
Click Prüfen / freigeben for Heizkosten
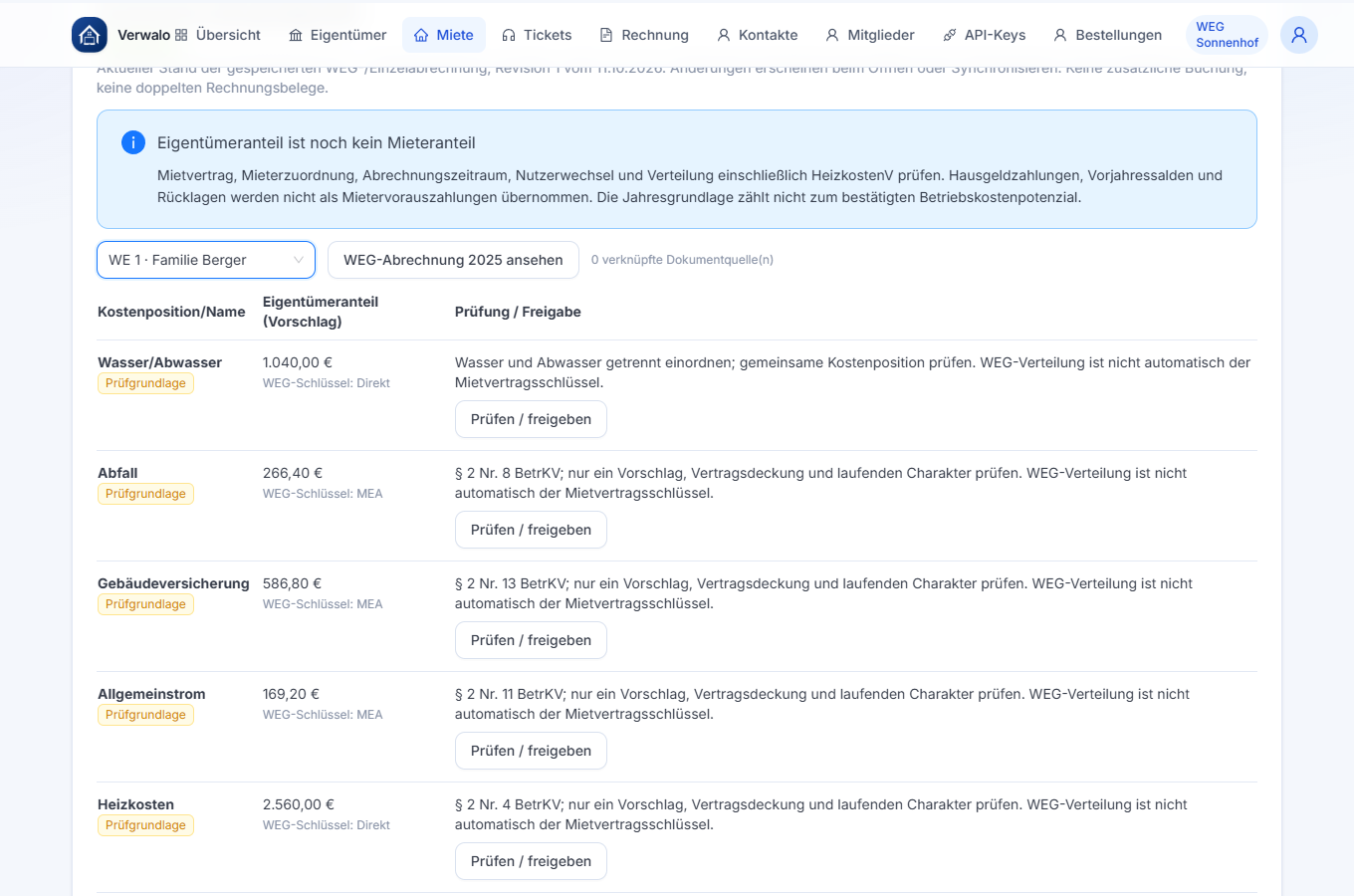[x=531, y=861]
